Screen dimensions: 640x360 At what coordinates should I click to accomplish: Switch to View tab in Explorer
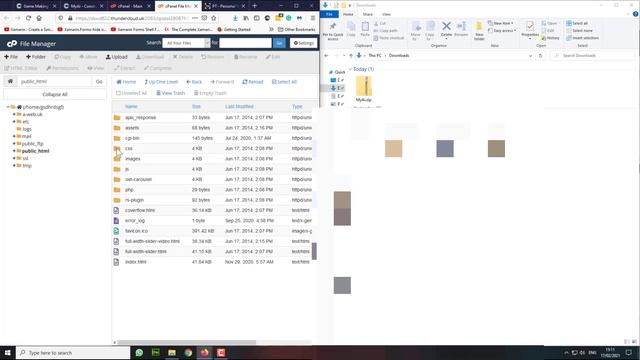(386, 14)
